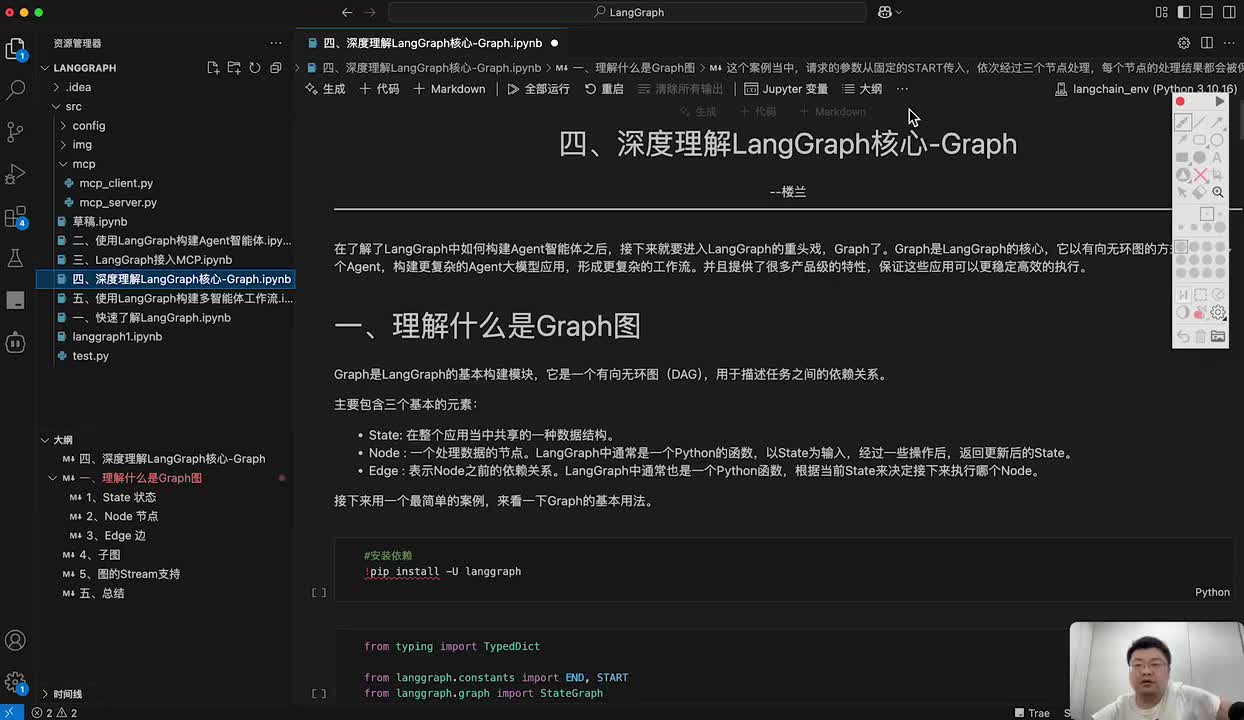Open Jupyter 变量 panel

786,89
